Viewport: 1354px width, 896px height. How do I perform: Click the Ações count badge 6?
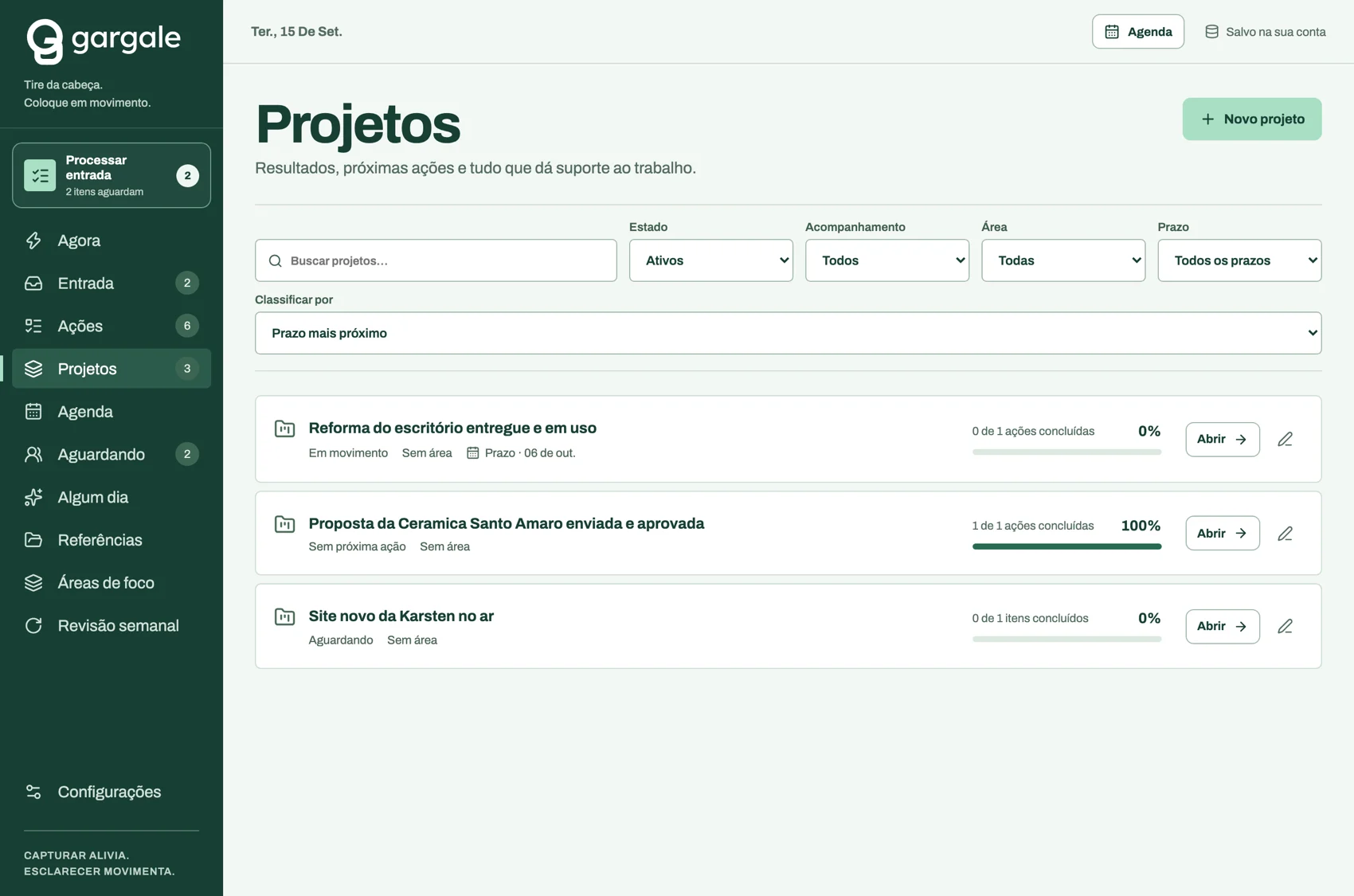coord(187,326)
